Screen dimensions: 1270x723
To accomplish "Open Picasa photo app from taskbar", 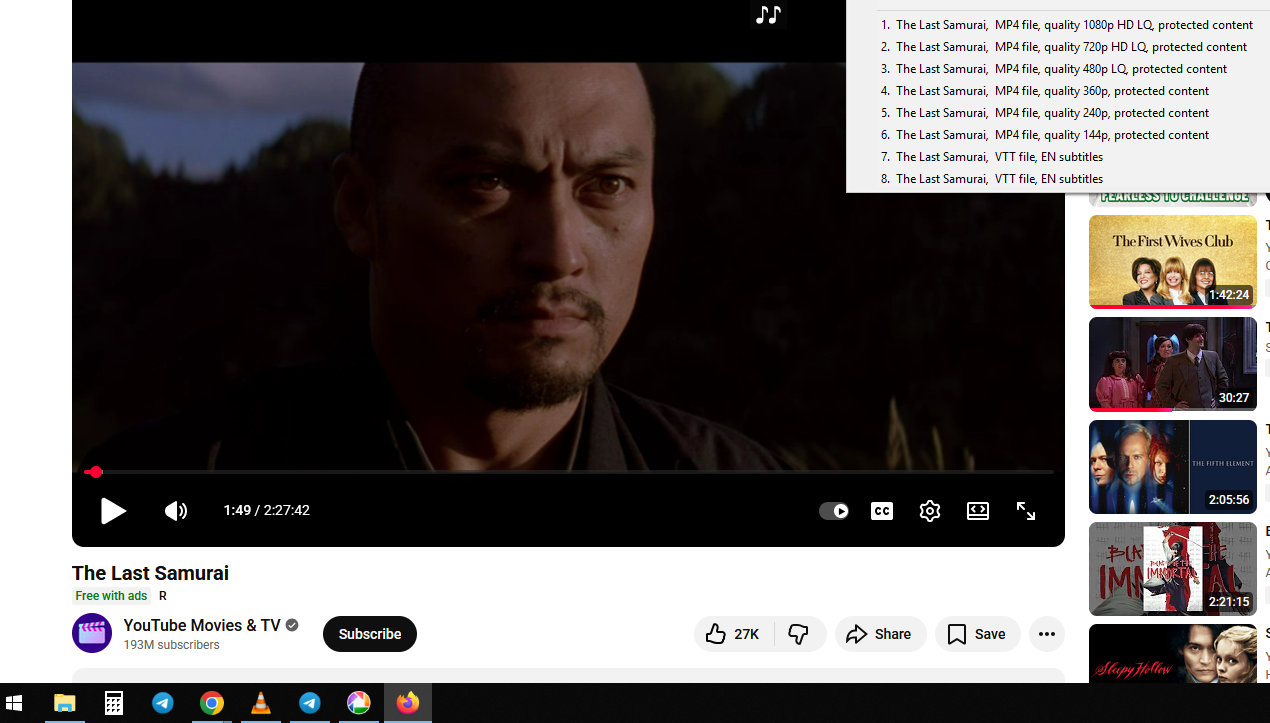I will pyautogui.click(x=359, y=703).
